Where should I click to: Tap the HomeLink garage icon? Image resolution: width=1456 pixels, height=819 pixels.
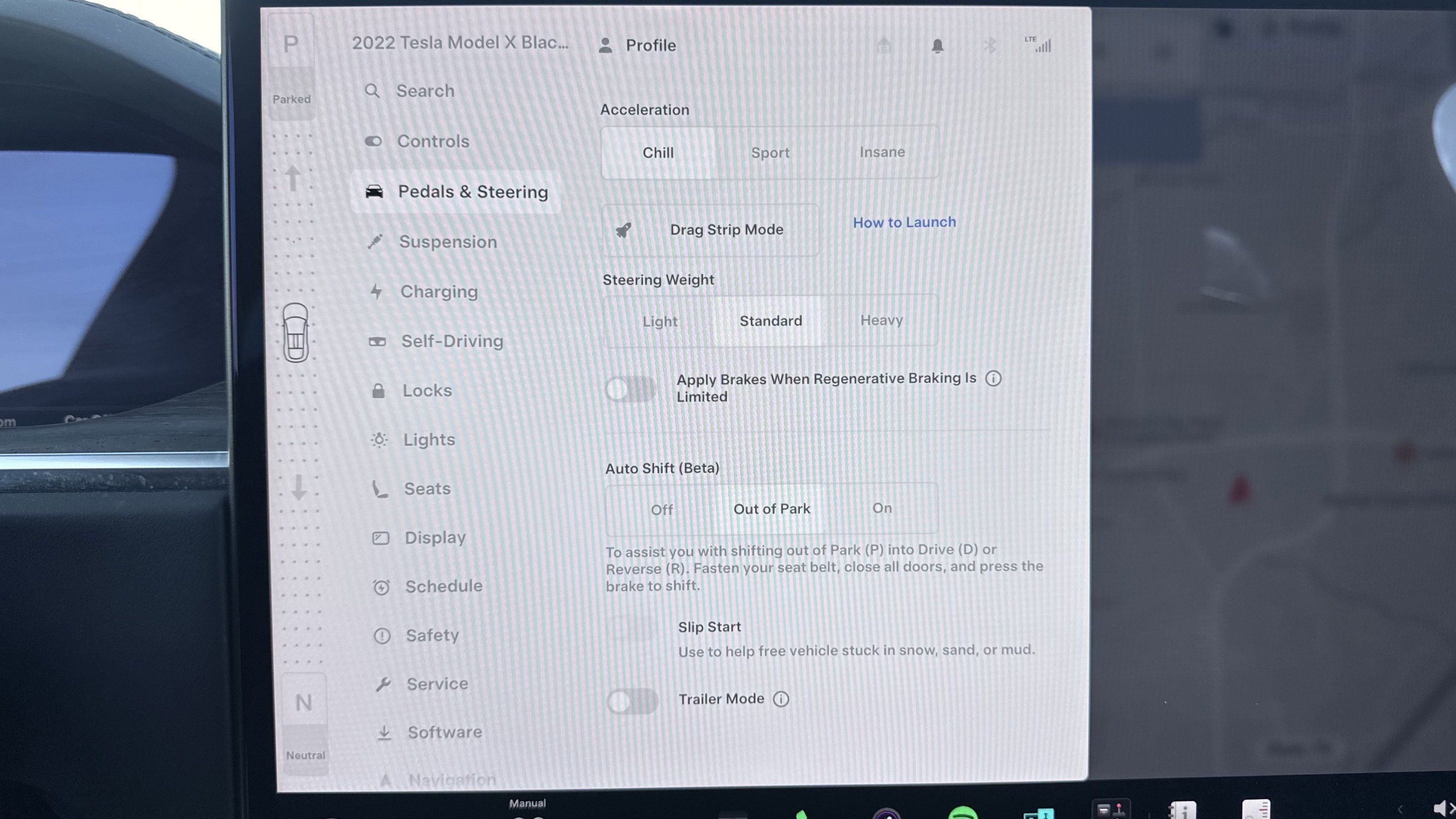tap(884, 46)
